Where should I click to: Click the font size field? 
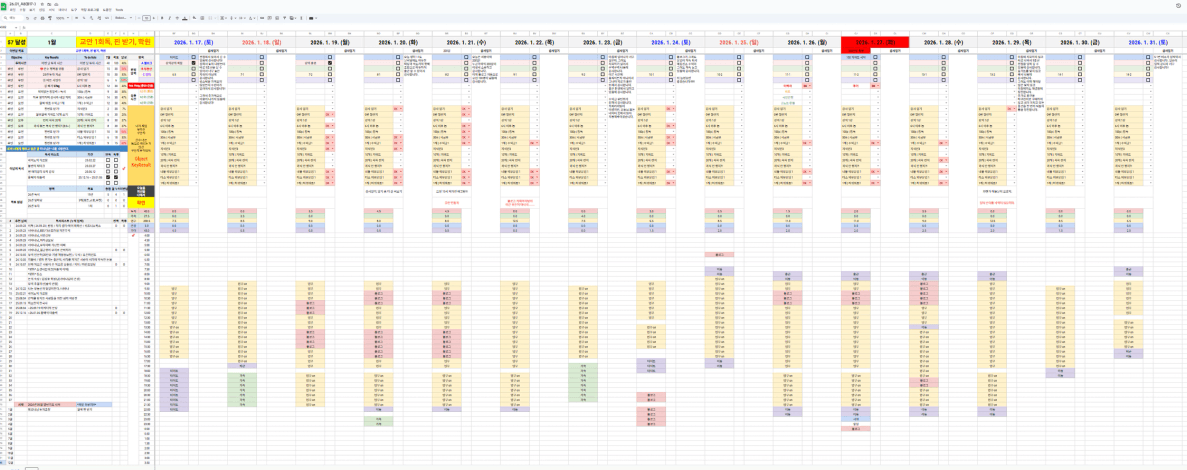click(x=146, y=18)
